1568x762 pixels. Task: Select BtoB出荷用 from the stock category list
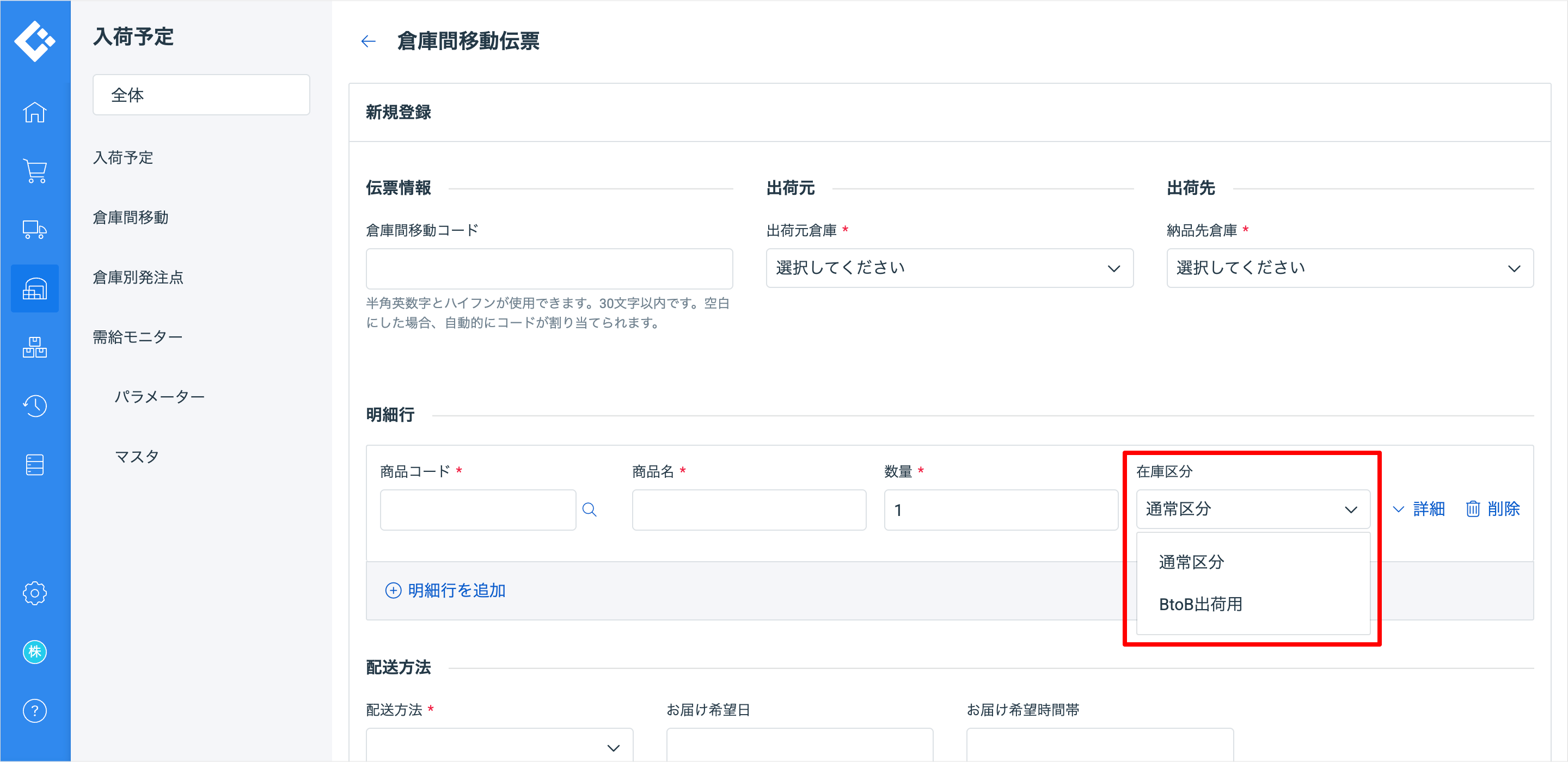1200,604
